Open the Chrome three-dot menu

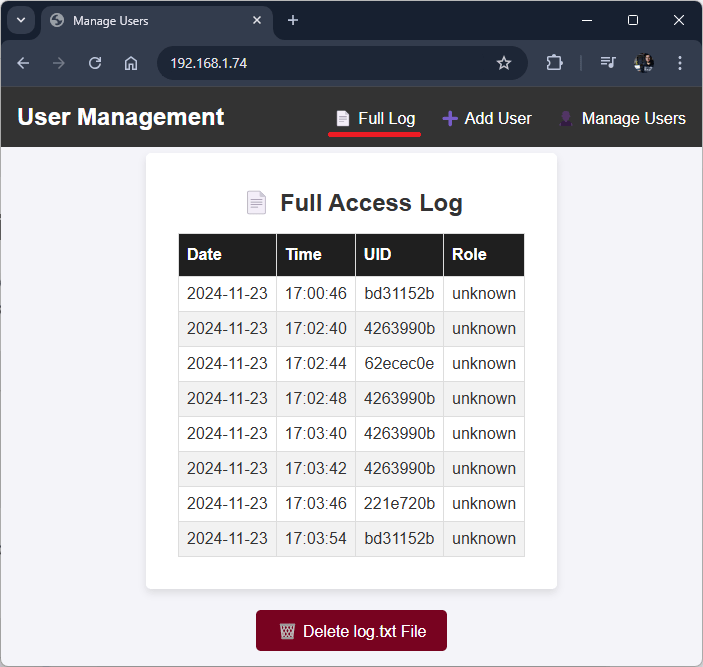[680, 63]
